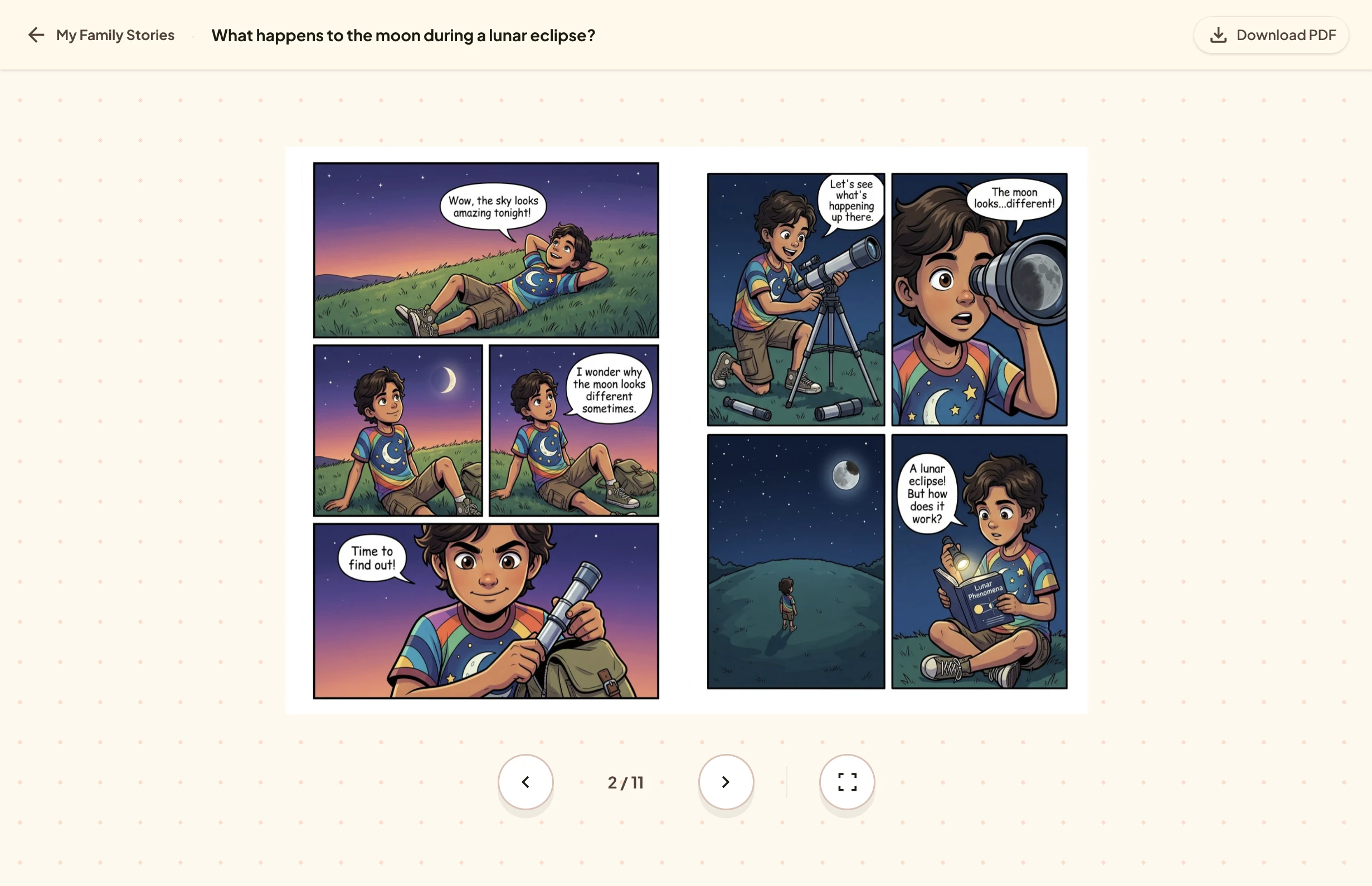Click the story title heading
This screenshot has width=1372, height=886.
(x=403, y=35)
